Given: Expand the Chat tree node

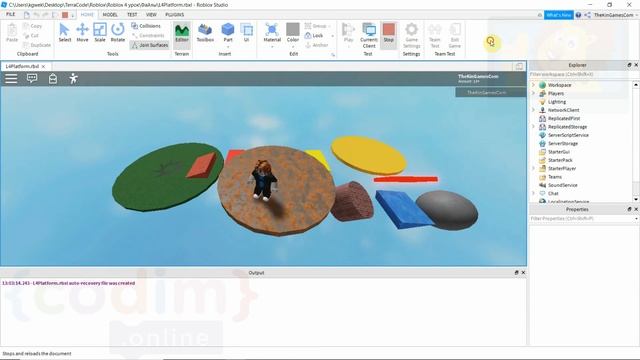Looking at the screenshot, I should coord(533,193).
